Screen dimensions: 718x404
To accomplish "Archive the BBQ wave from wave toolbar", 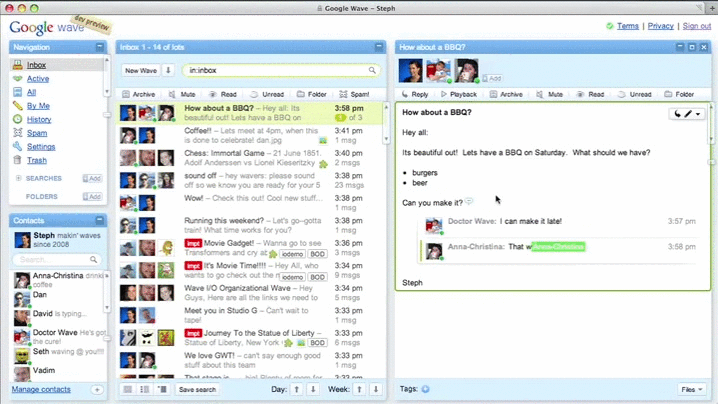I will 506,94.
